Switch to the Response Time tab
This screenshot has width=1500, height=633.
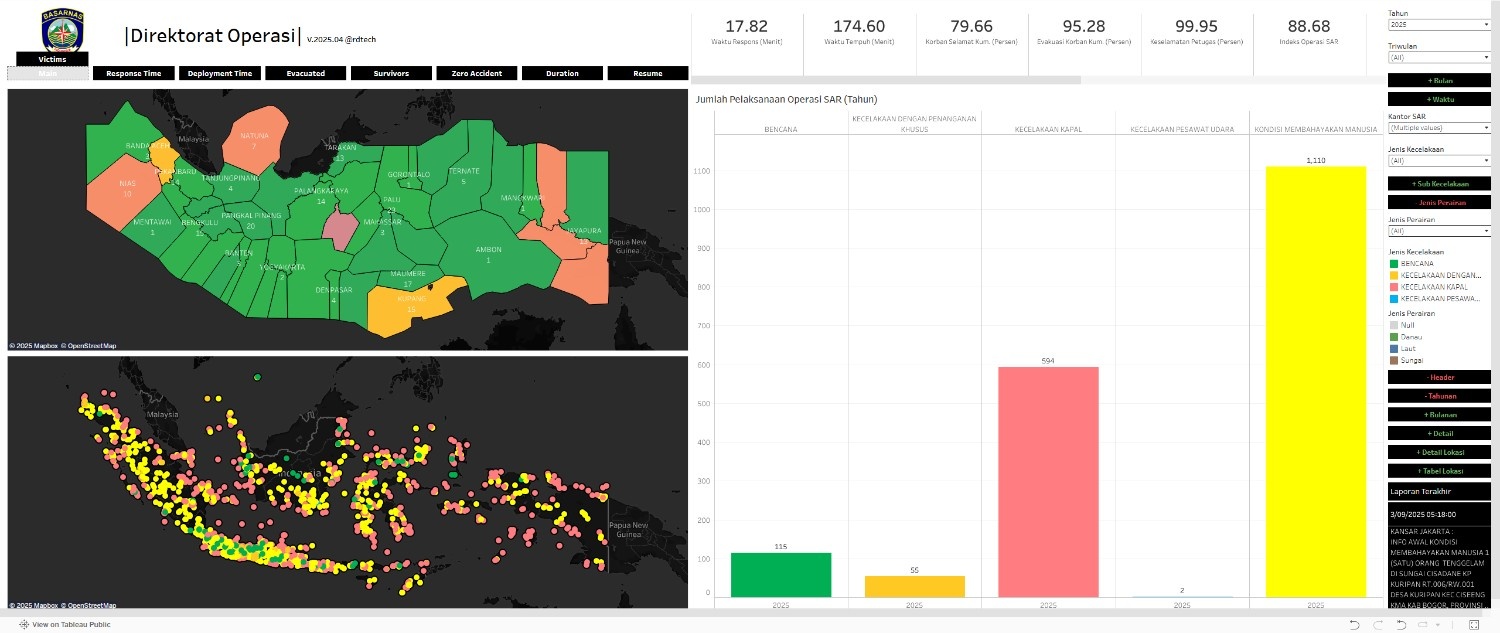tap(133, 73)
